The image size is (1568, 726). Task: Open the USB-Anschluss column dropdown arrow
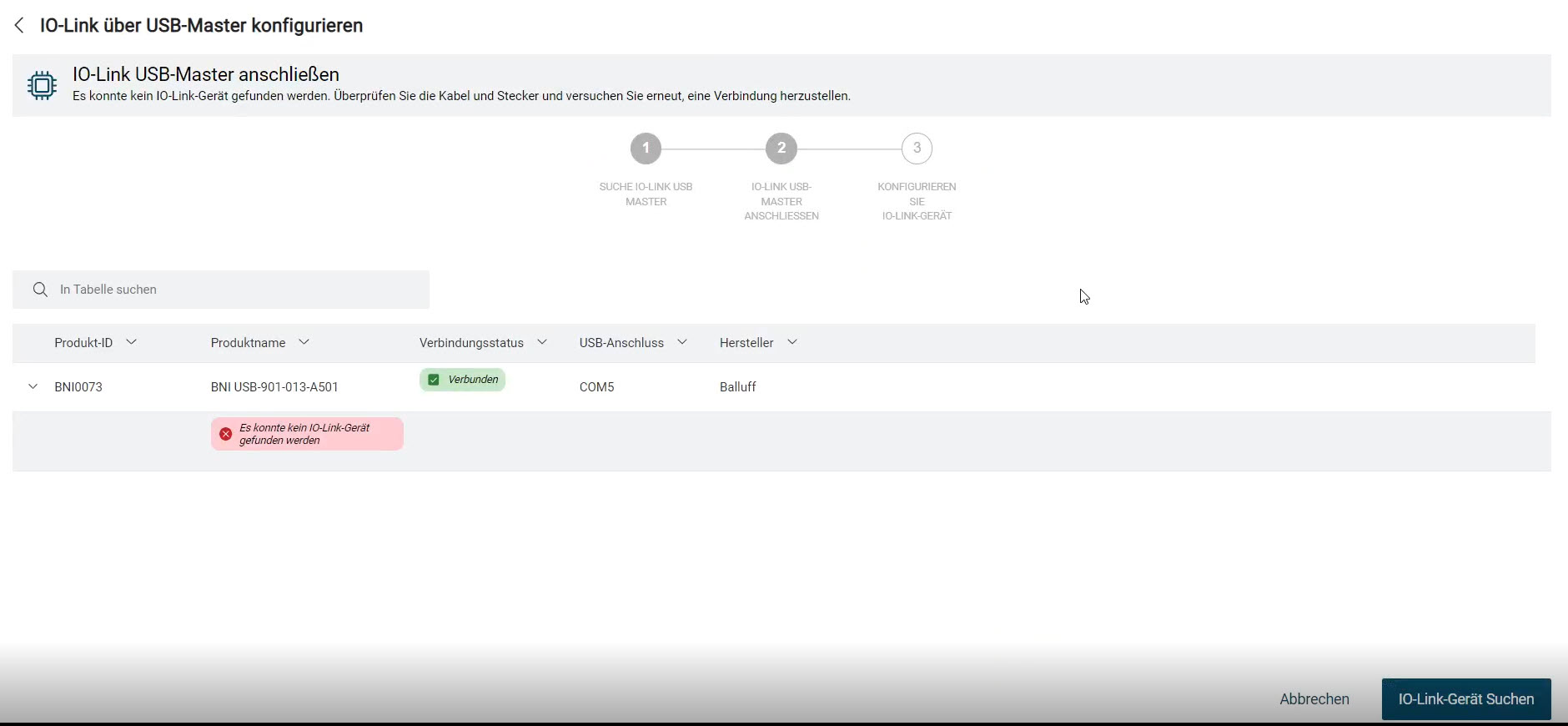[x=682, y=342]
